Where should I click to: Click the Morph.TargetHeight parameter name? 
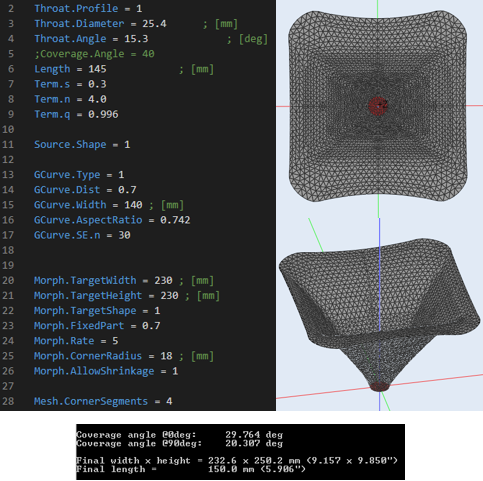point(88,296)
